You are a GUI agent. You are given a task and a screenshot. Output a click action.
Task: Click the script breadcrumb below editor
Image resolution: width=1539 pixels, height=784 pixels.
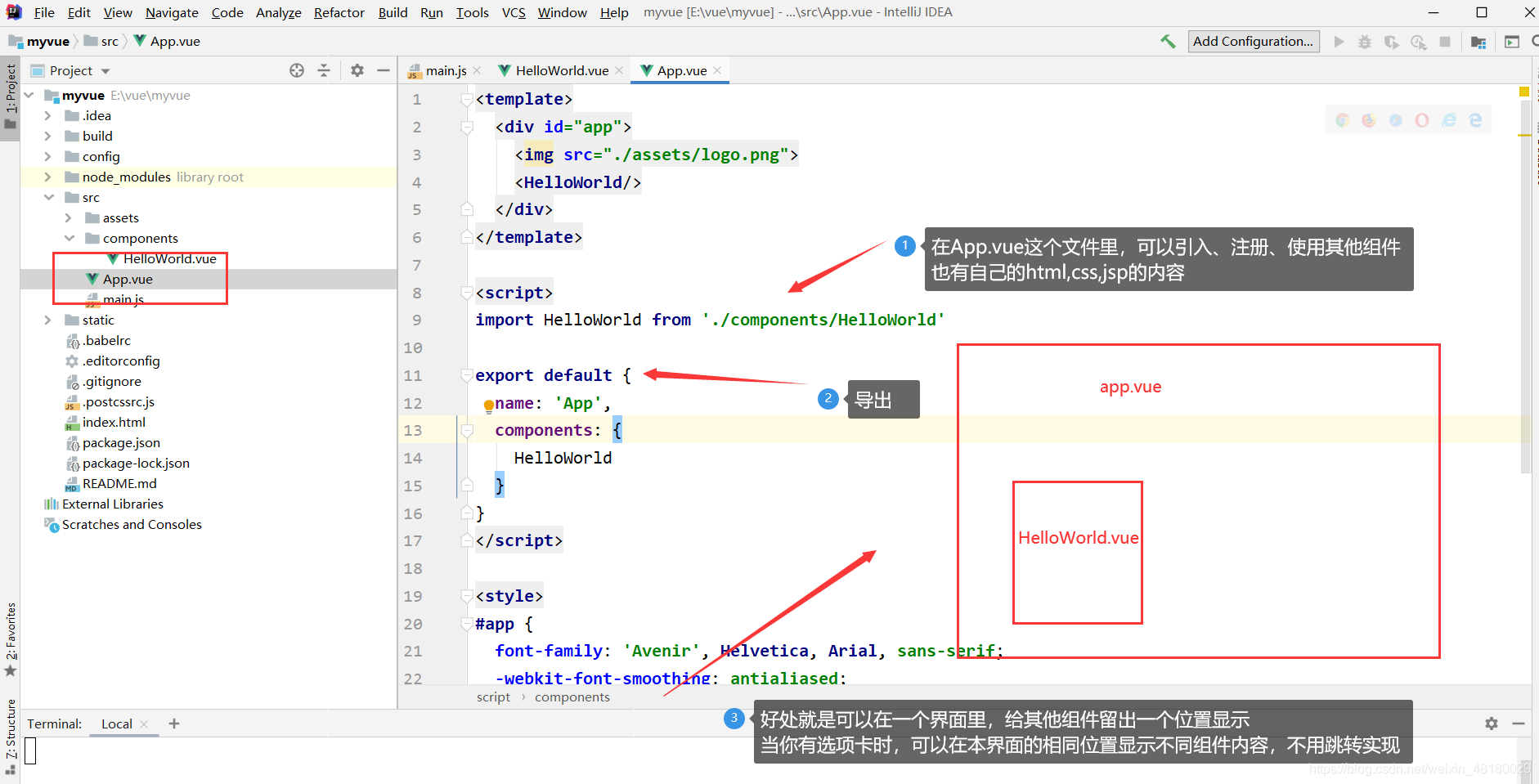493,697
